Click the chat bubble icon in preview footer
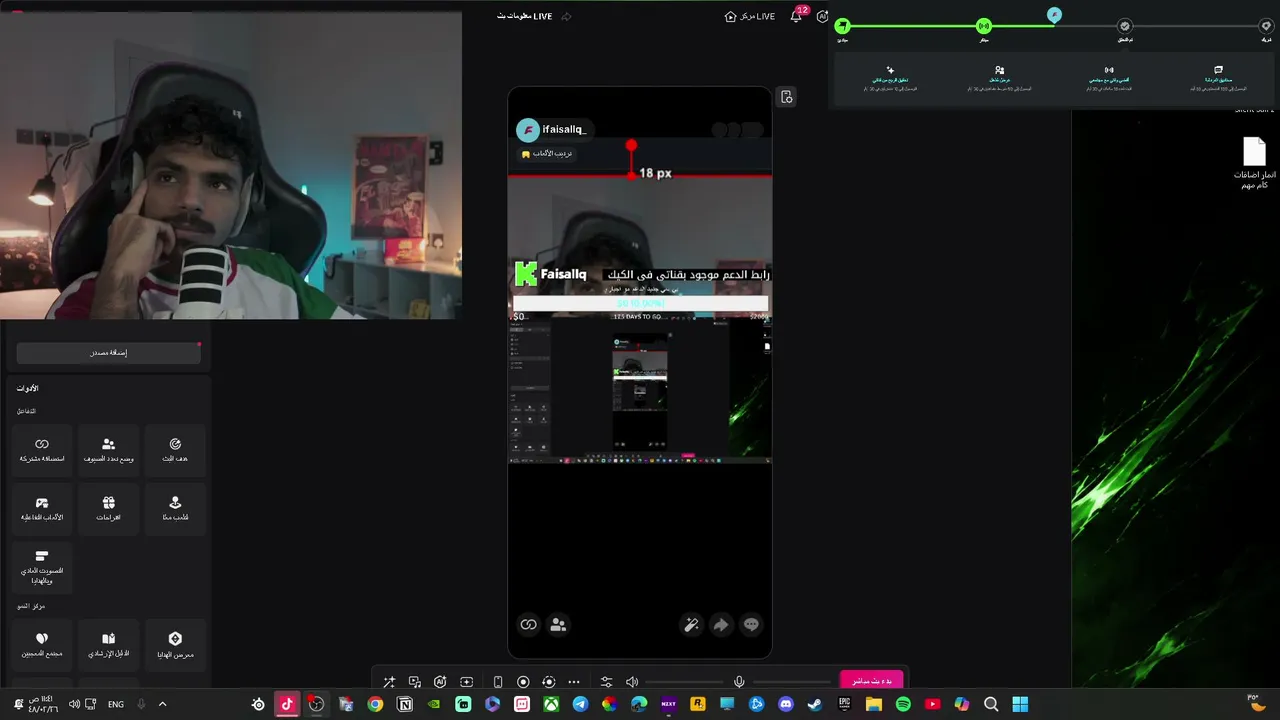The width and height of the screenshot is (1280, 720). point(751,625)
